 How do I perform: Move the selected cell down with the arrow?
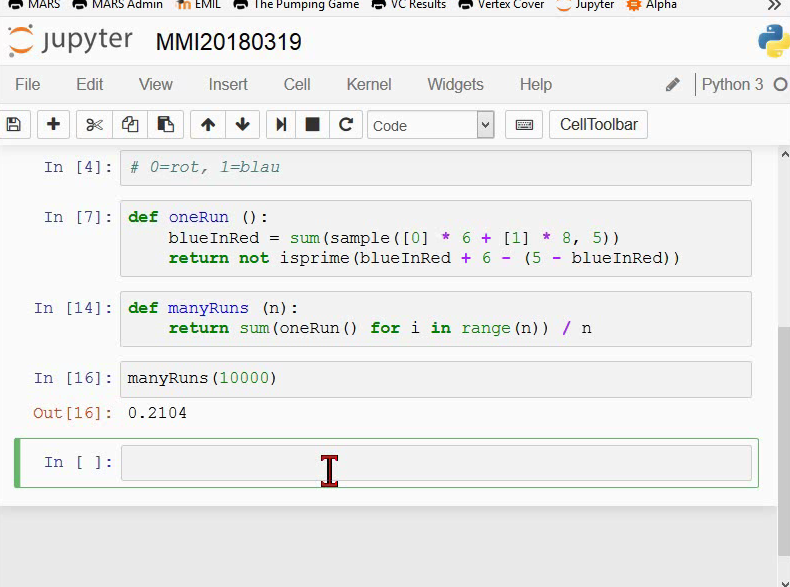pos(242,124)
